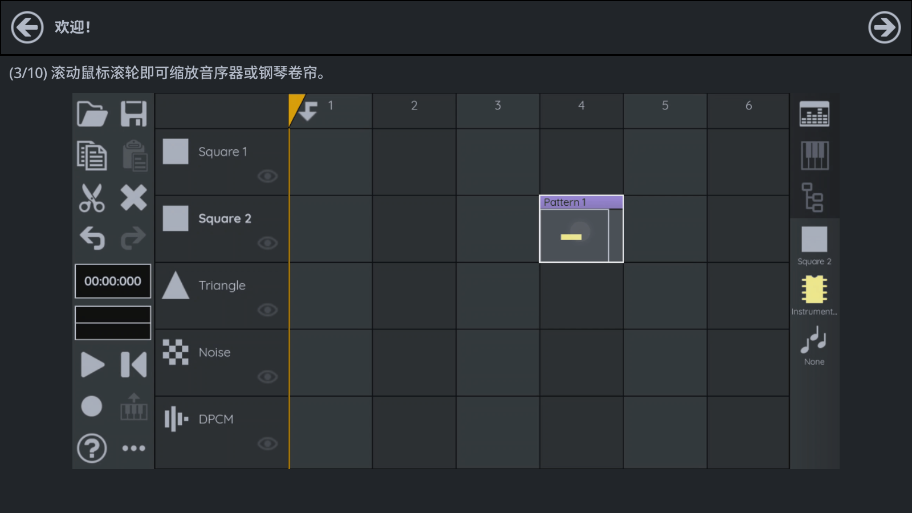The height and width of the screenshot is (513, 912).
Task: Open project with folder icon
Action: tap(92, 114)
